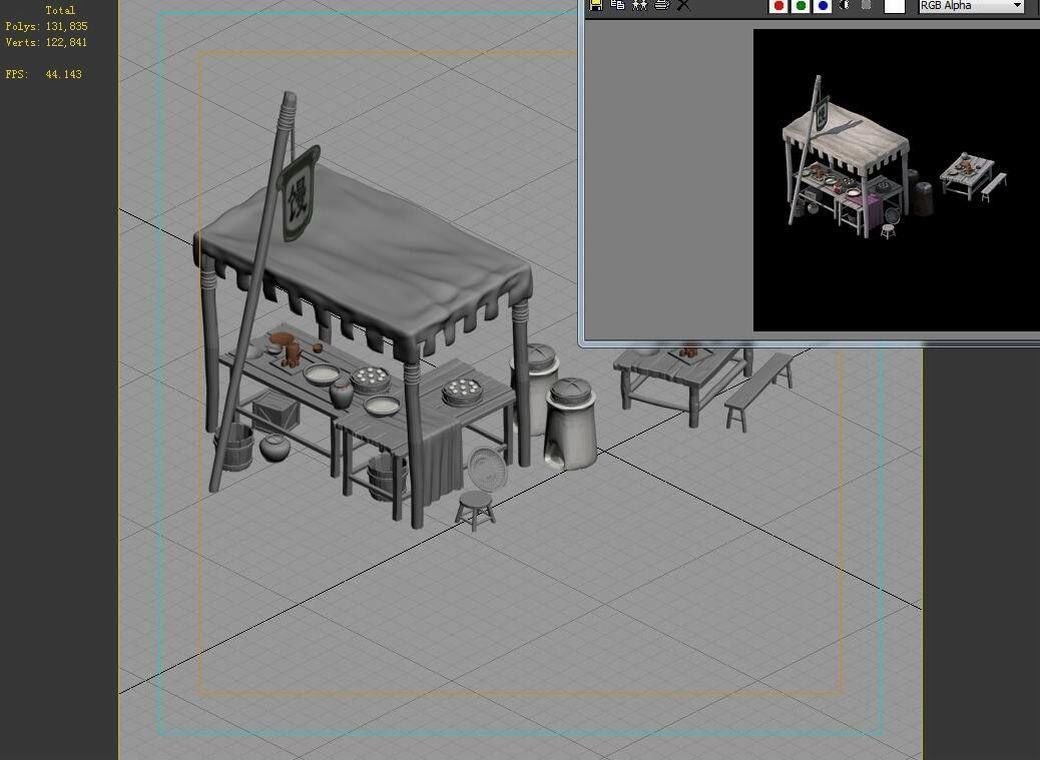Select the hanging sign on the stall pole
This screenshot has height=760, width=1040.
(297, 194)
